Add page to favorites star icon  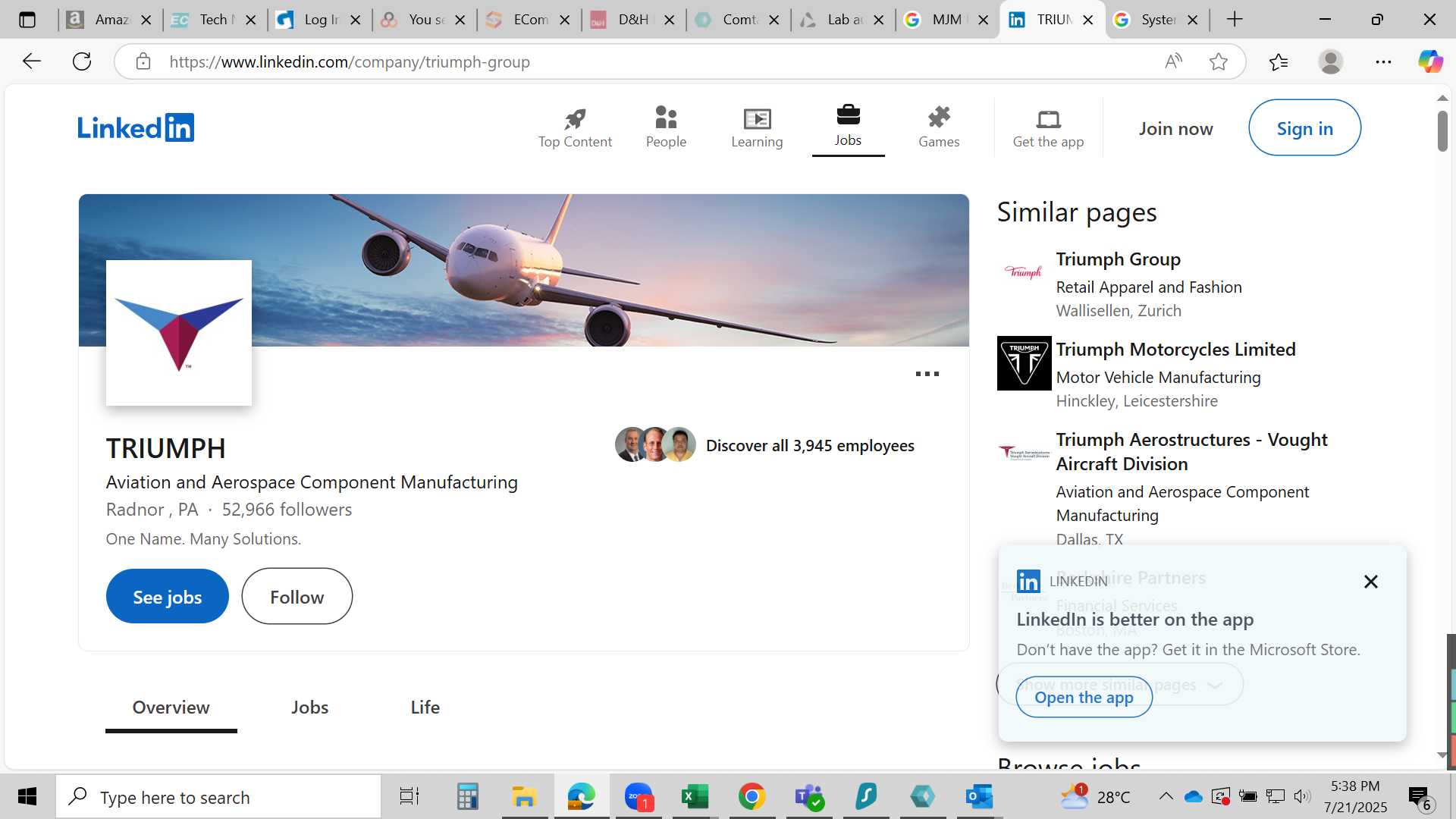1218,61
